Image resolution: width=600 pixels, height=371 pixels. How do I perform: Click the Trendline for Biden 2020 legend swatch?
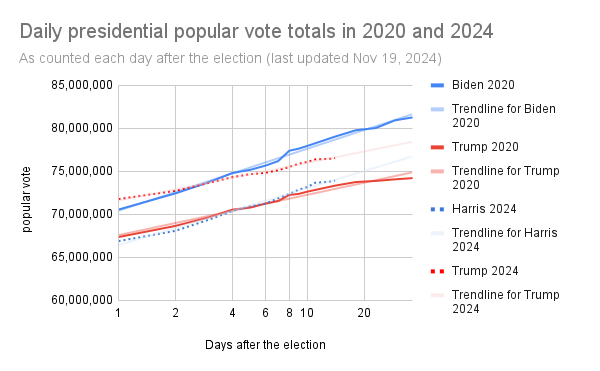pos(437,109)
